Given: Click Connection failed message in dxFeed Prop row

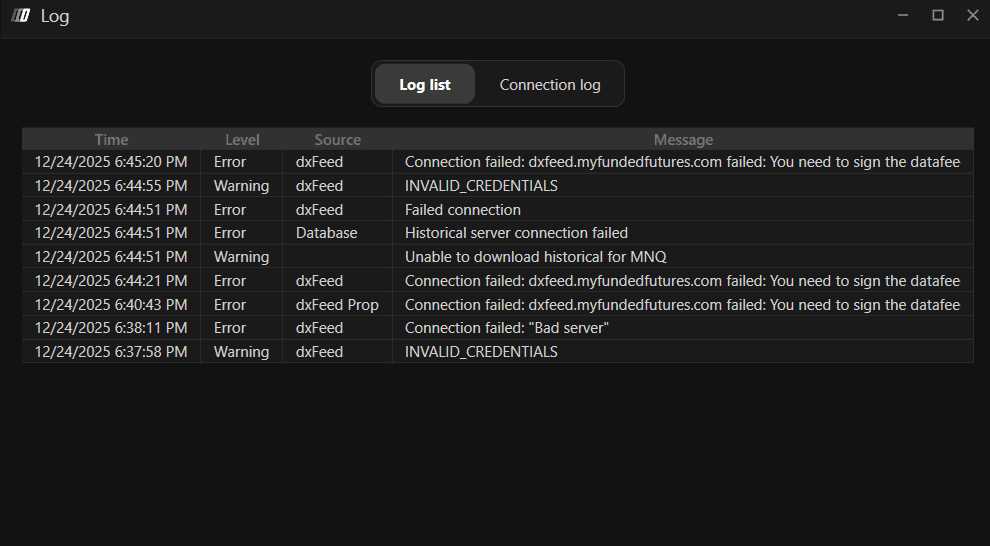Looking at the screenshot, I should pyautogui.click(x=683, y=305).
